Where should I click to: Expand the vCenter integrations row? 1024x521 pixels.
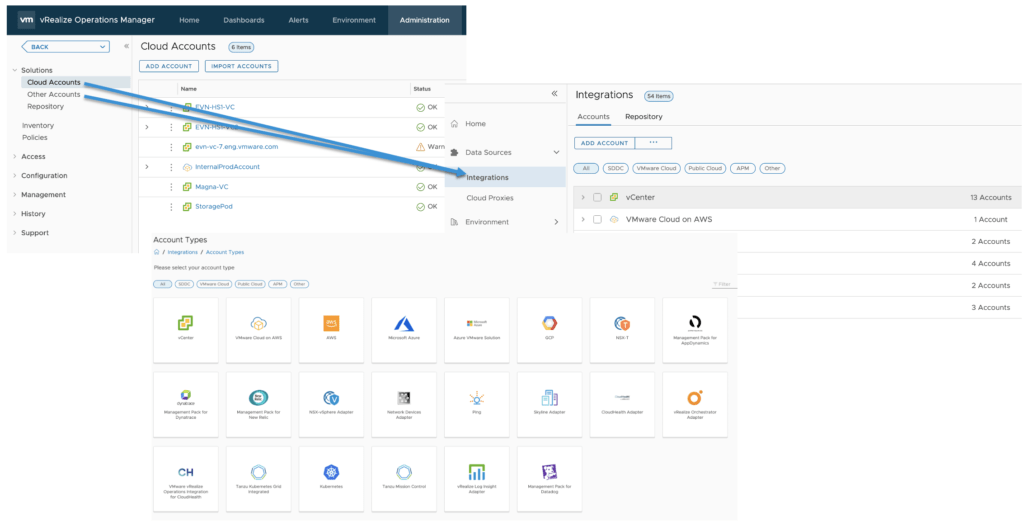(583, 197)
